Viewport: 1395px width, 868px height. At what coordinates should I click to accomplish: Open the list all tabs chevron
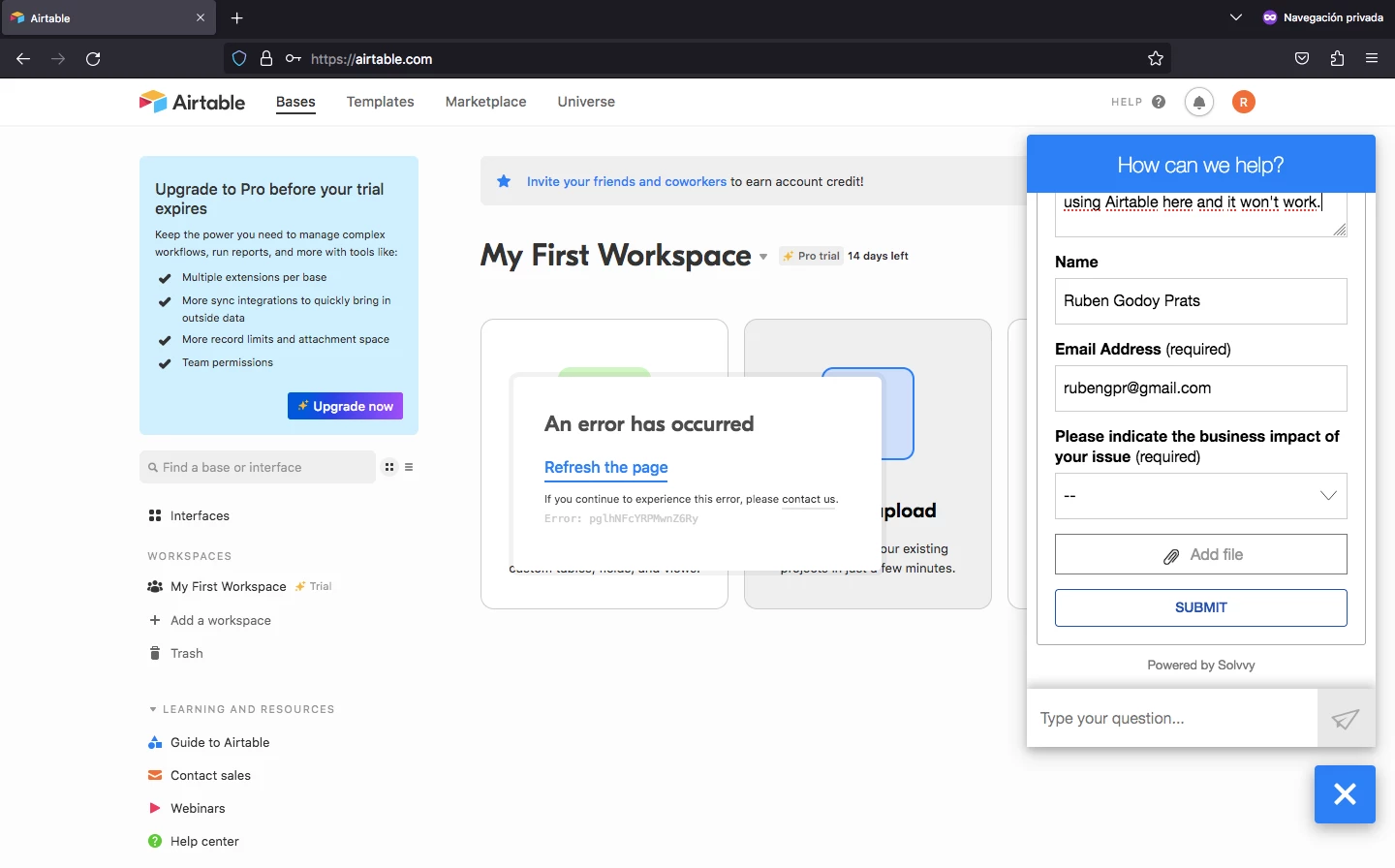pyautogui.click(x=1236, y=17)
